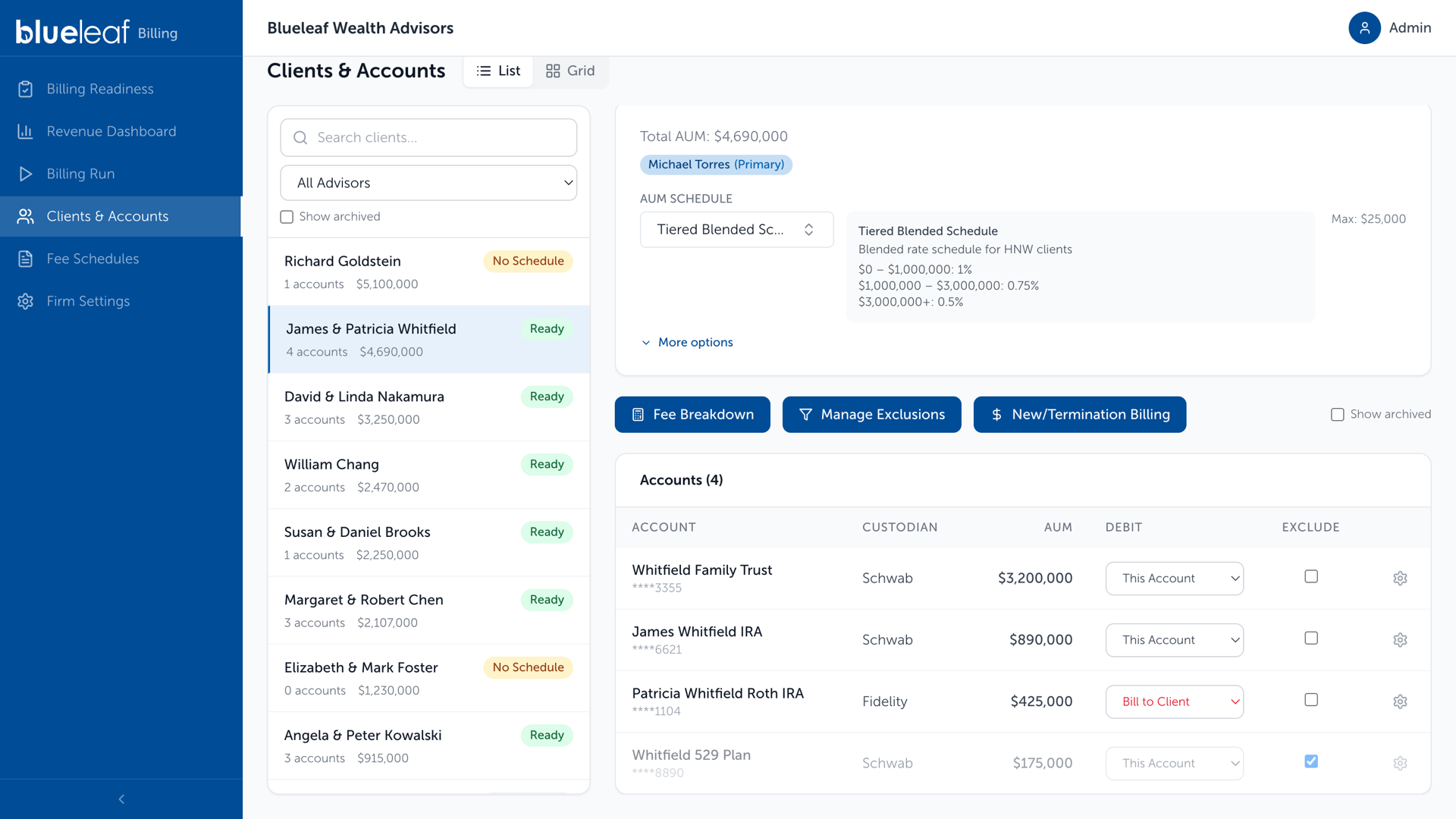Click the Admin user avatar icon

(x=1364, y=28)
